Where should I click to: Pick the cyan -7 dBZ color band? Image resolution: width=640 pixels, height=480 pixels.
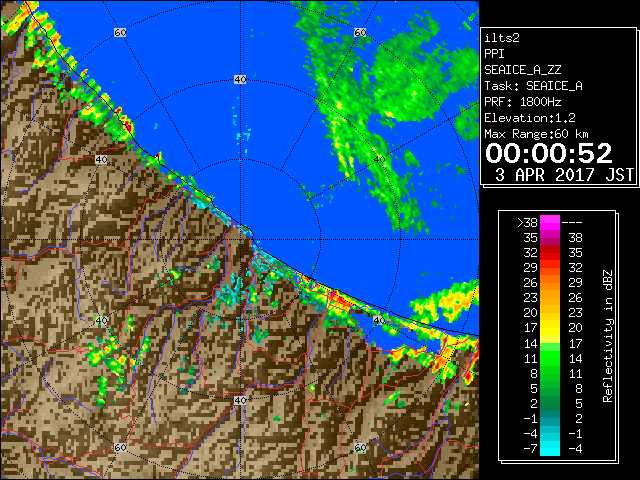click(550, 449)
